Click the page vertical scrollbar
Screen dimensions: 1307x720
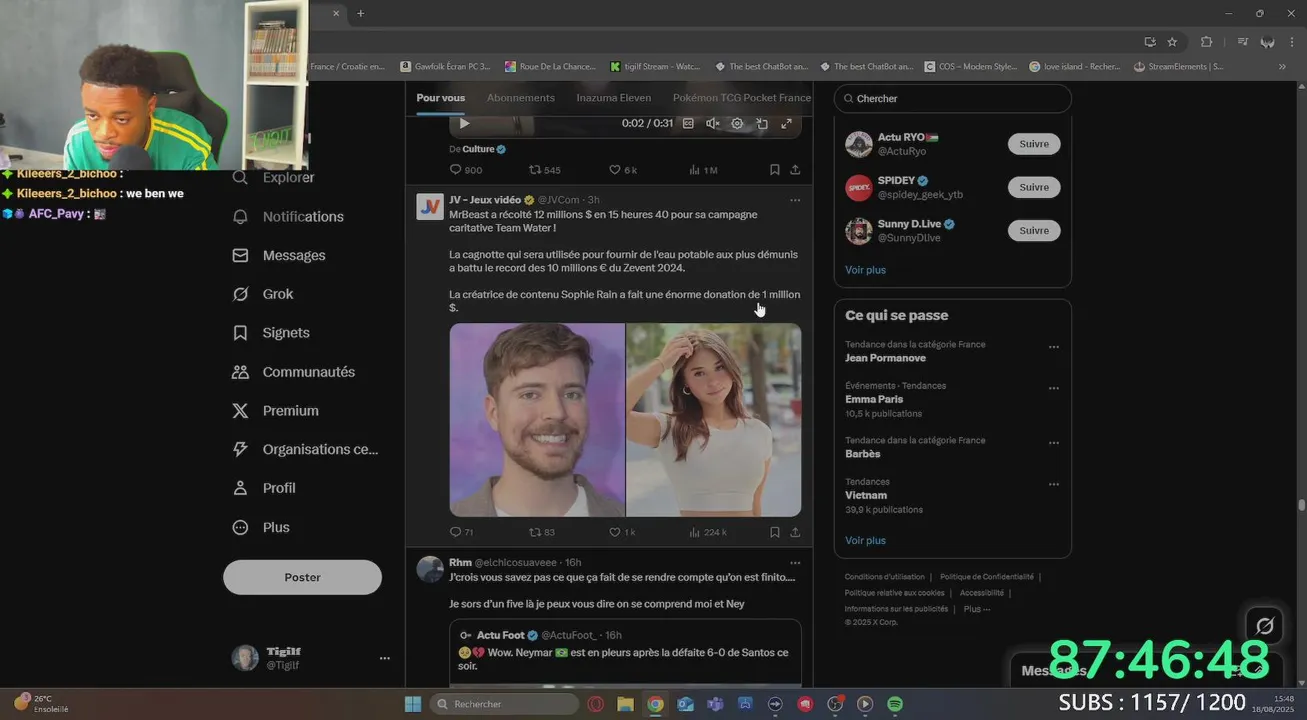pyautogui.click(x=1301, y=506)
